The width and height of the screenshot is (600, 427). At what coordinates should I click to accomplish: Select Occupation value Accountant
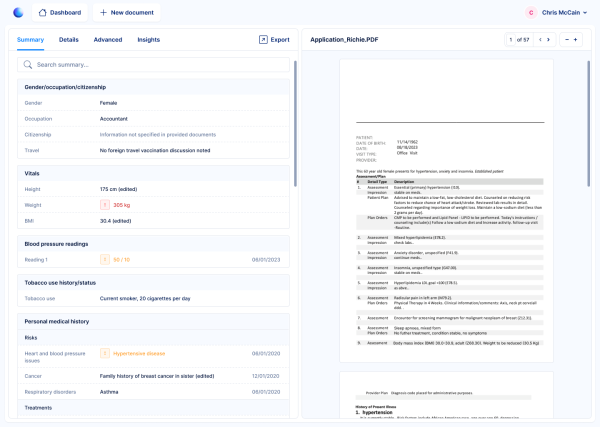coord(114,119)
